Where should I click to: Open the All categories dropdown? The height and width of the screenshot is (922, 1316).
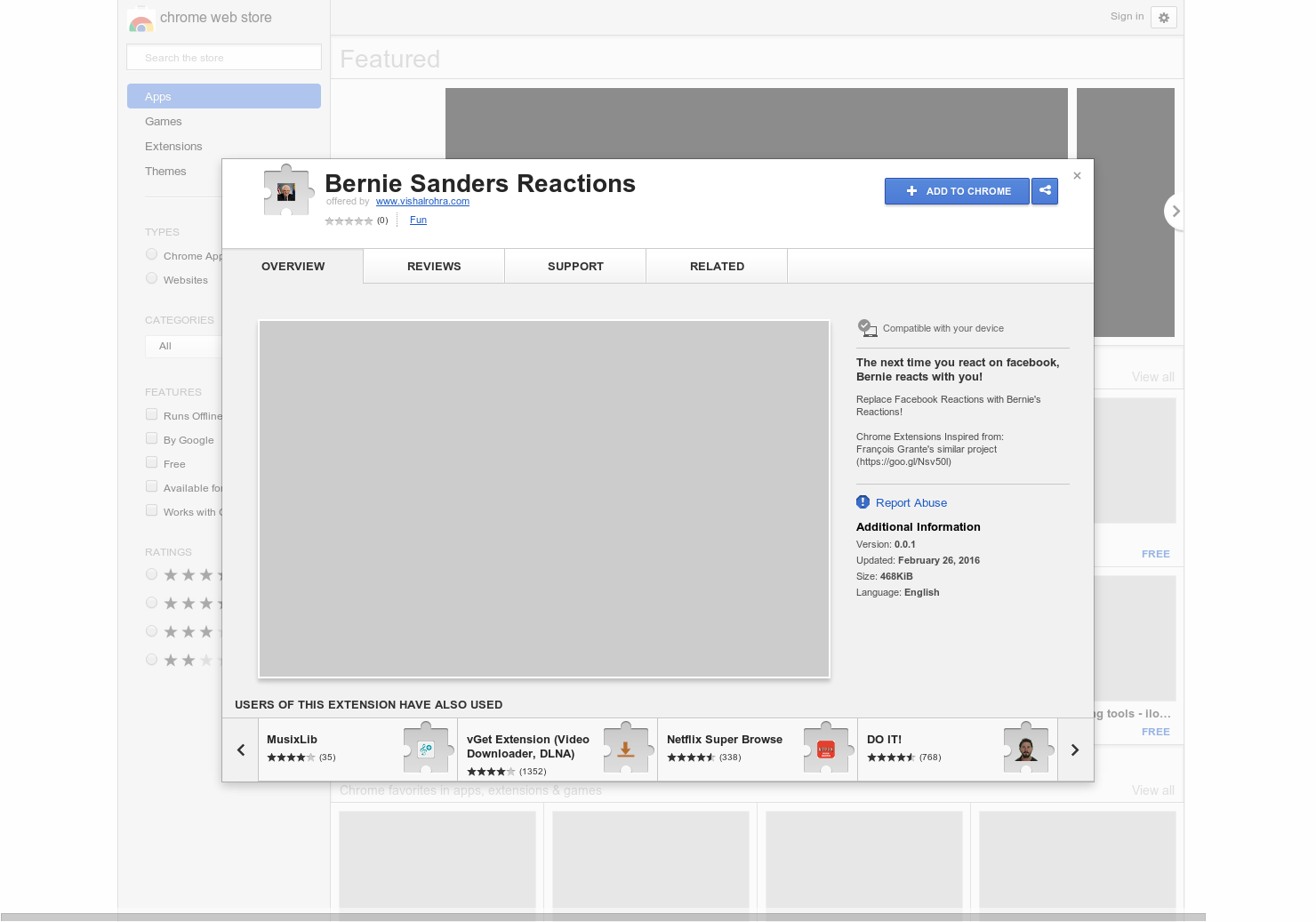click(x=183, y=346)
